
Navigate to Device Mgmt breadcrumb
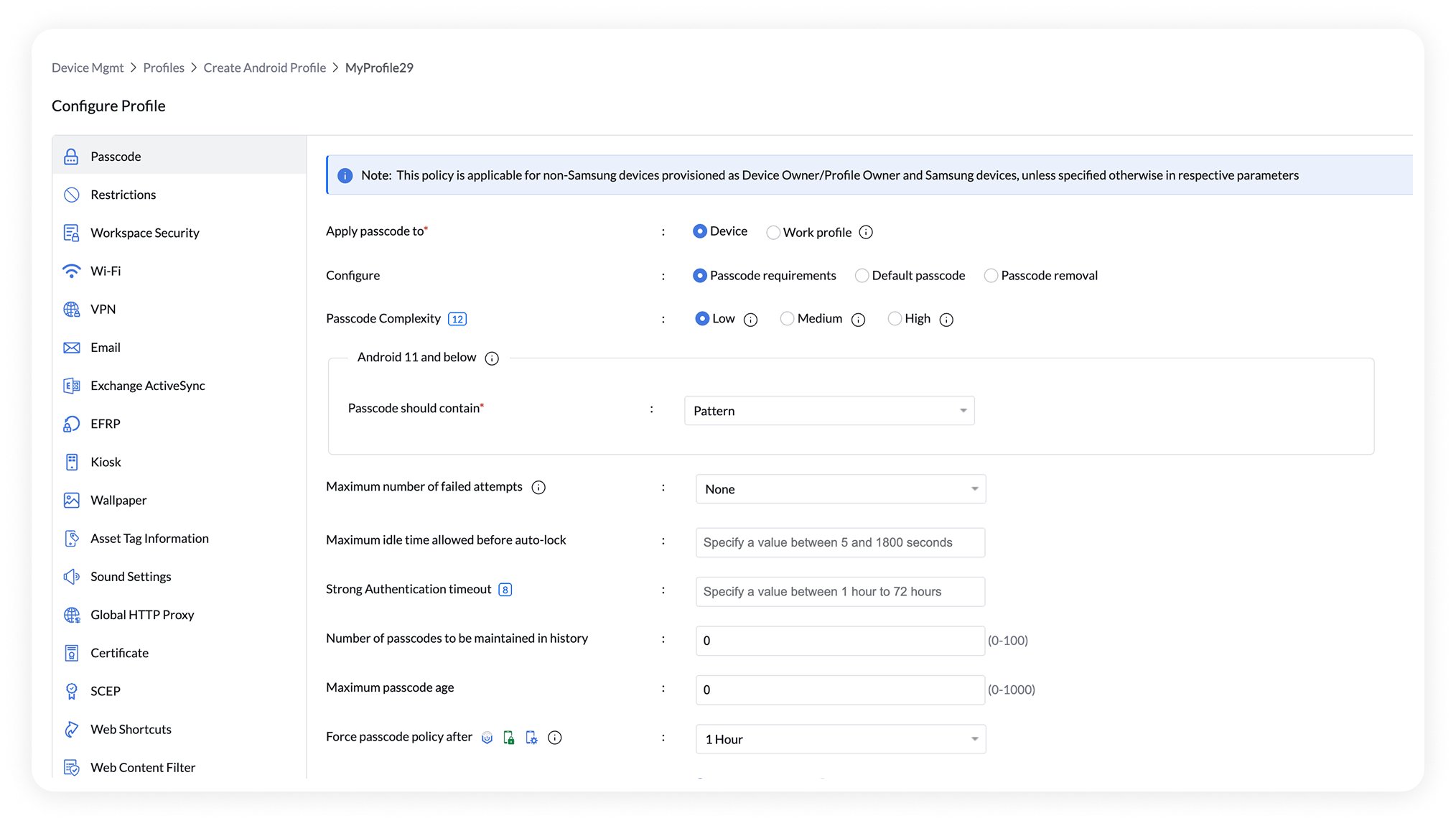pyautogui.click(x=88, y=68)
